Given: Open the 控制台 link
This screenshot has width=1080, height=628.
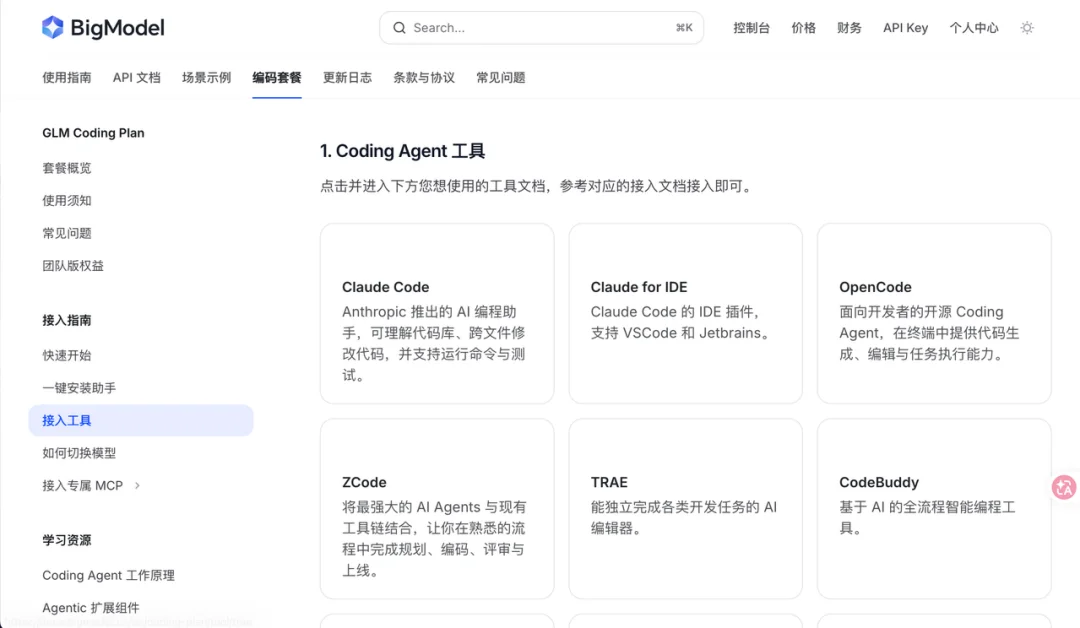Looking at the screenshot, I should point(751,28).
